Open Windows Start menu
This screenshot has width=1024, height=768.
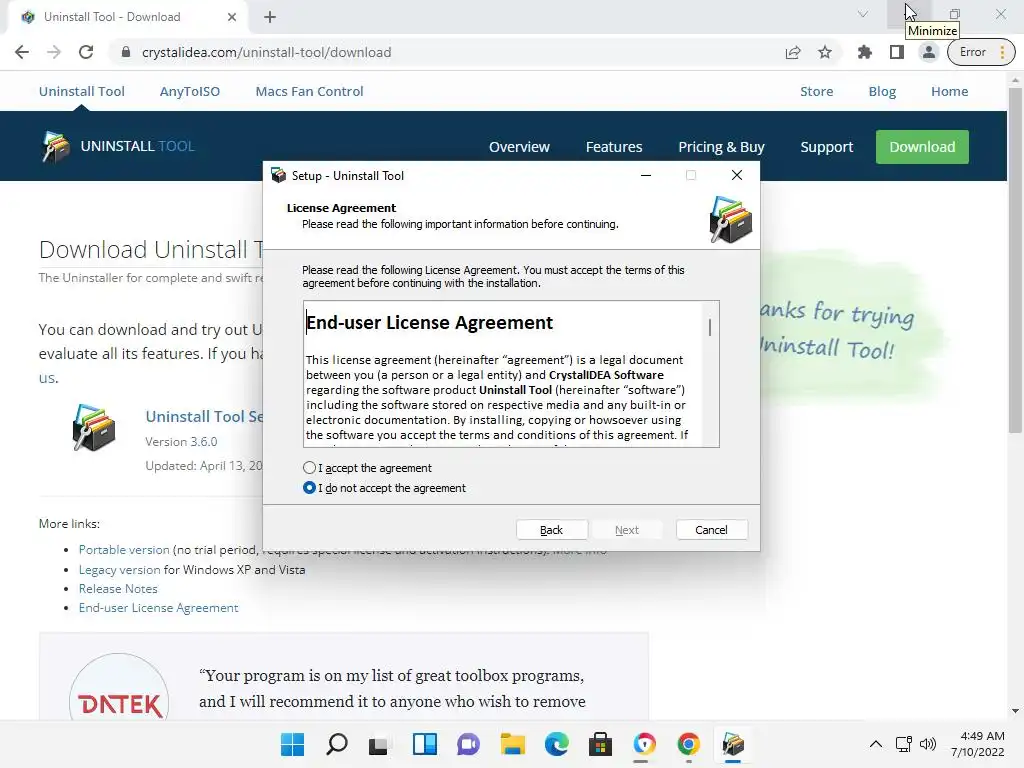[292, 744]
